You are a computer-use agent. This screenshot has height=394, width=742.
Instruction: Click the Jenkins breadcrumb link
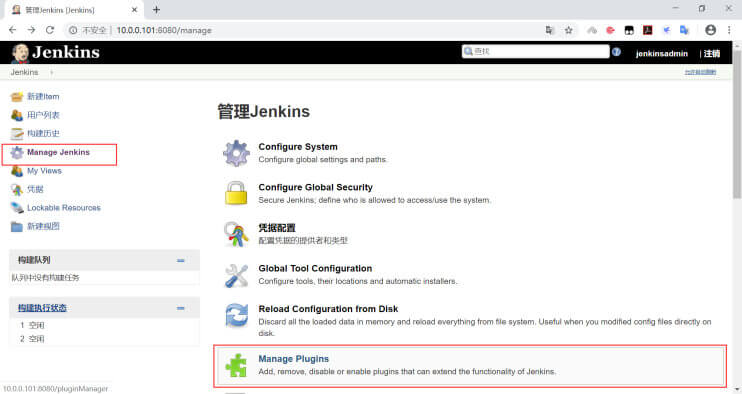(24, 72)
